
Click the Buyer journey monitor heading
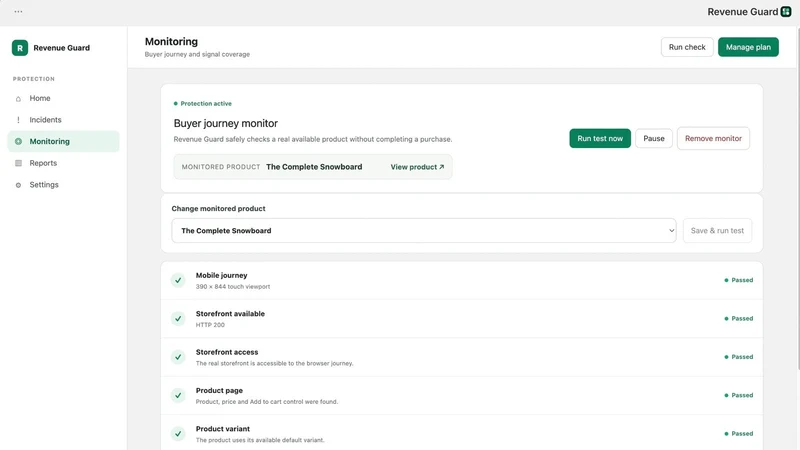[x=226, y=123]
